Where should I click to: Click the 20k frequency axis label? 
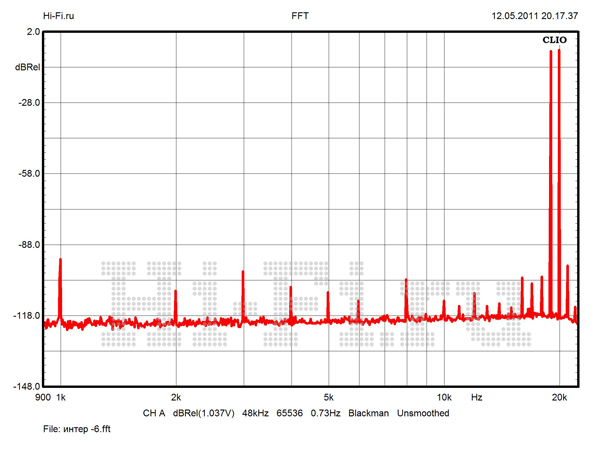point(560,398)
